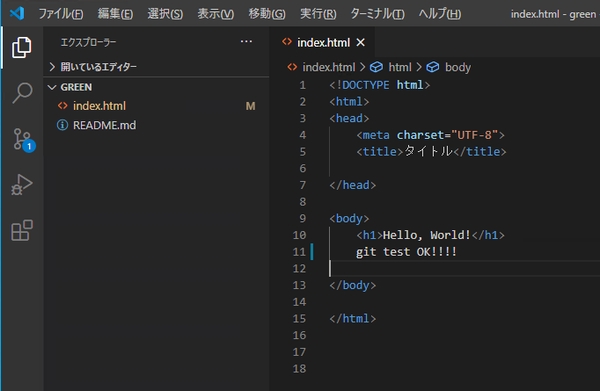This screenshot has width=600, height=391.
Task: Click the body symbol icon in breadcrumb
Action: coord(433,67)
